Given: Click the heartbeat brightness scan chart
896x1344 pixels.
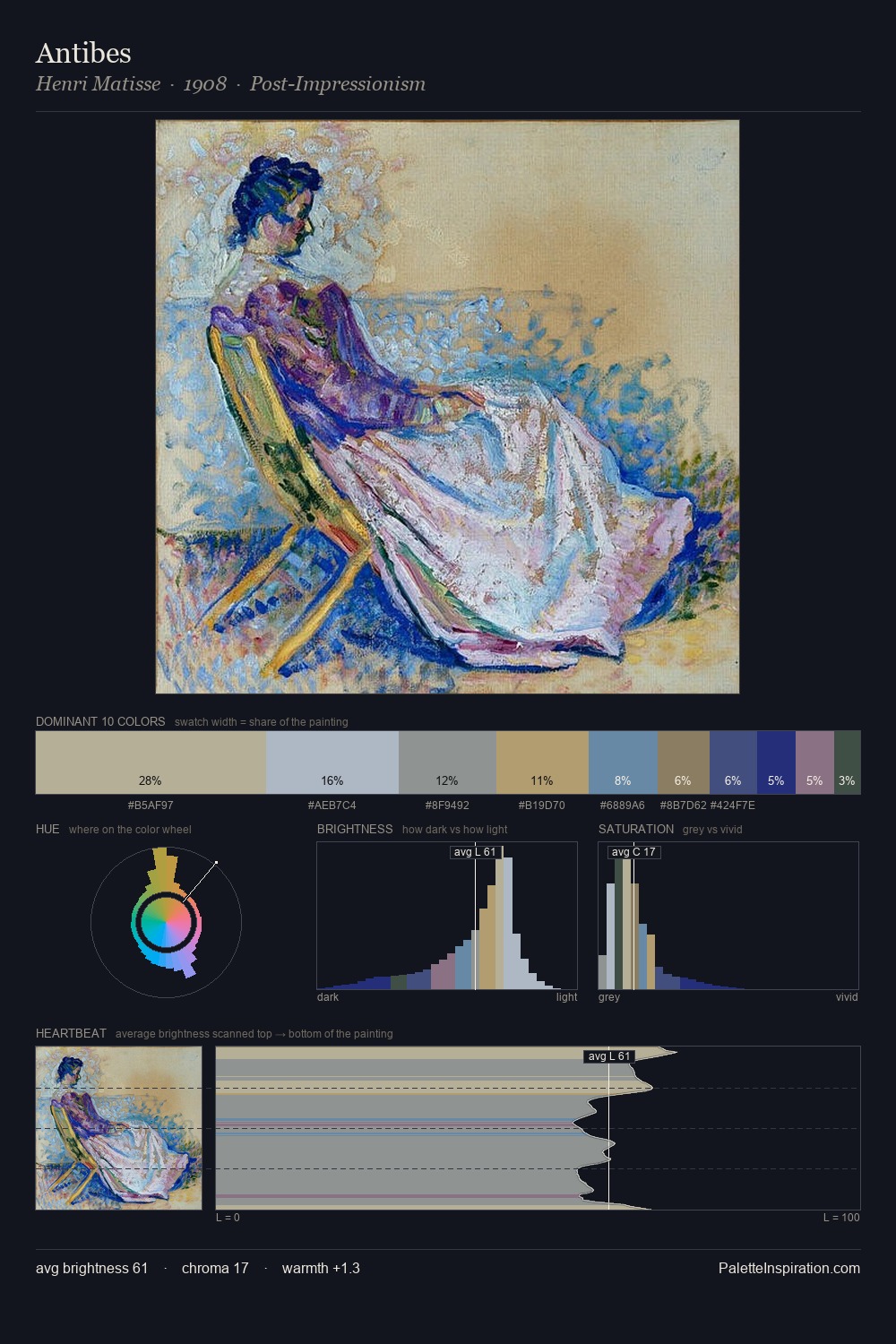Looking at the screenshot, I should (538, 1128).
